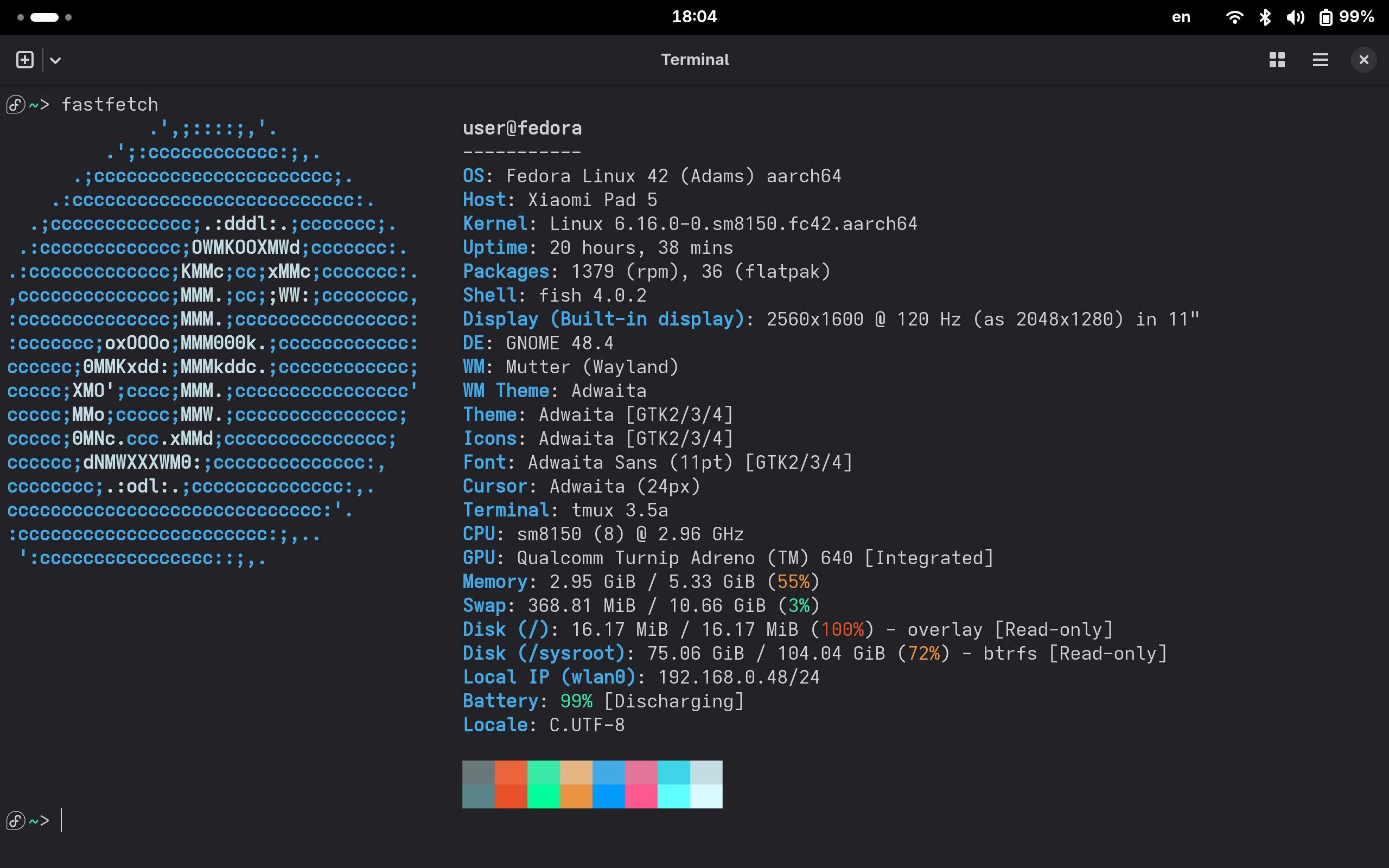Switch the en keyboard layout indicator
This screenshot has height=868, width=1389.
click(1181, 17)
